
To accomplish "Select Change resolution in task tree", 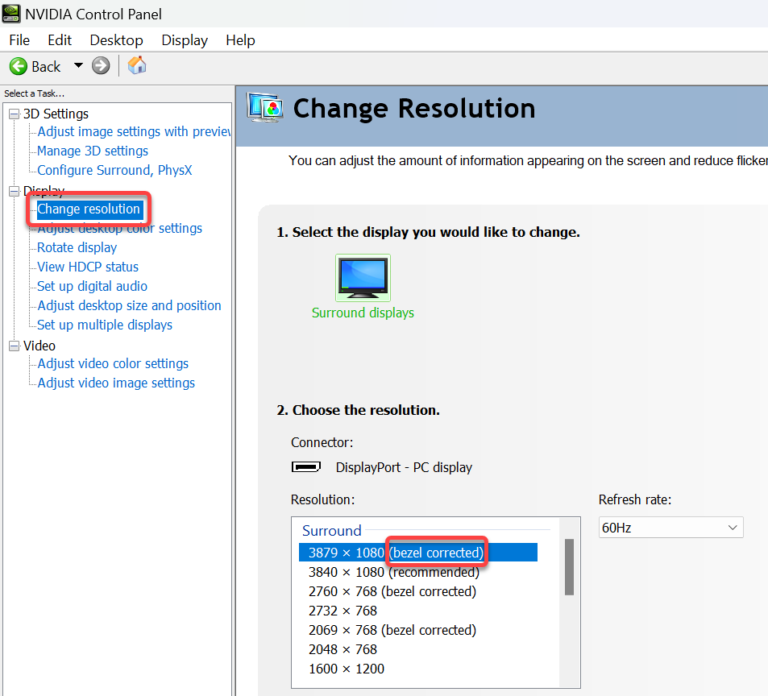I will point(89,209).
